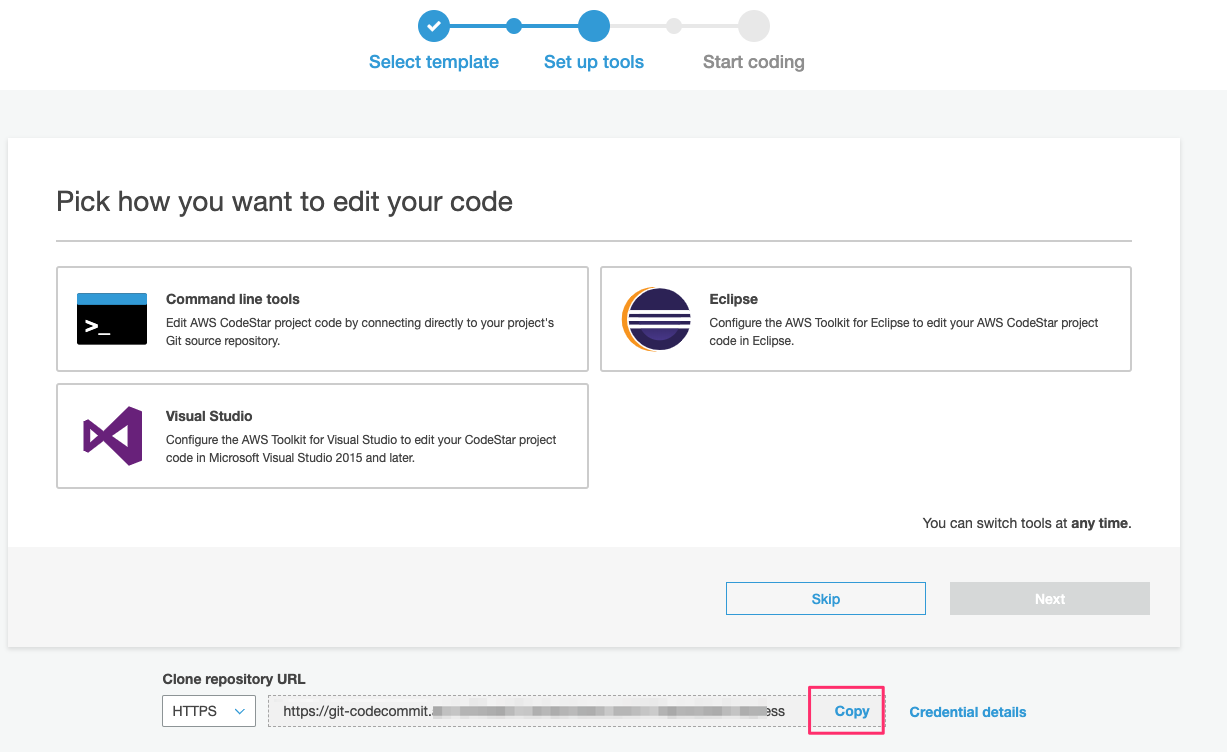Click the Set up tools step circle
This screenshot has height=752, width=1227.
click(594, 26)
